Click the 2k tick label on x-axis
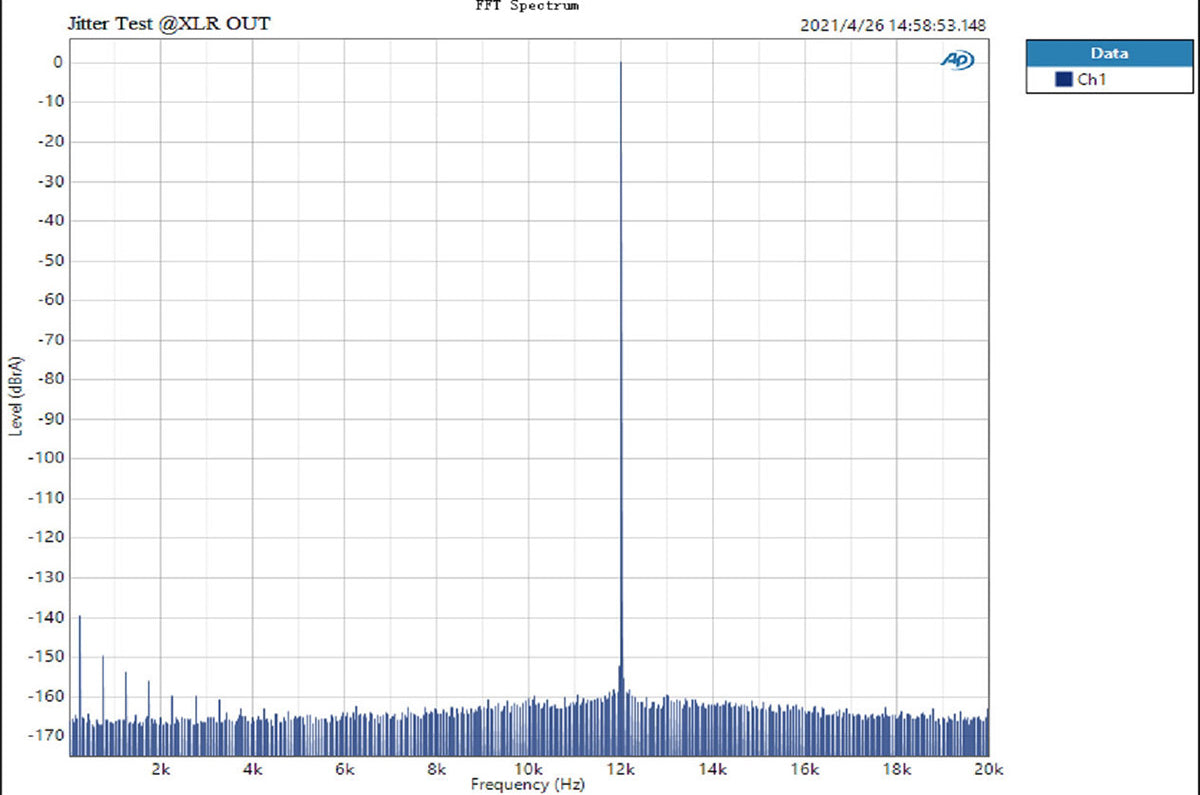Image resolution: width=1200 pixels, height=795 pixels. coord(161,769)
